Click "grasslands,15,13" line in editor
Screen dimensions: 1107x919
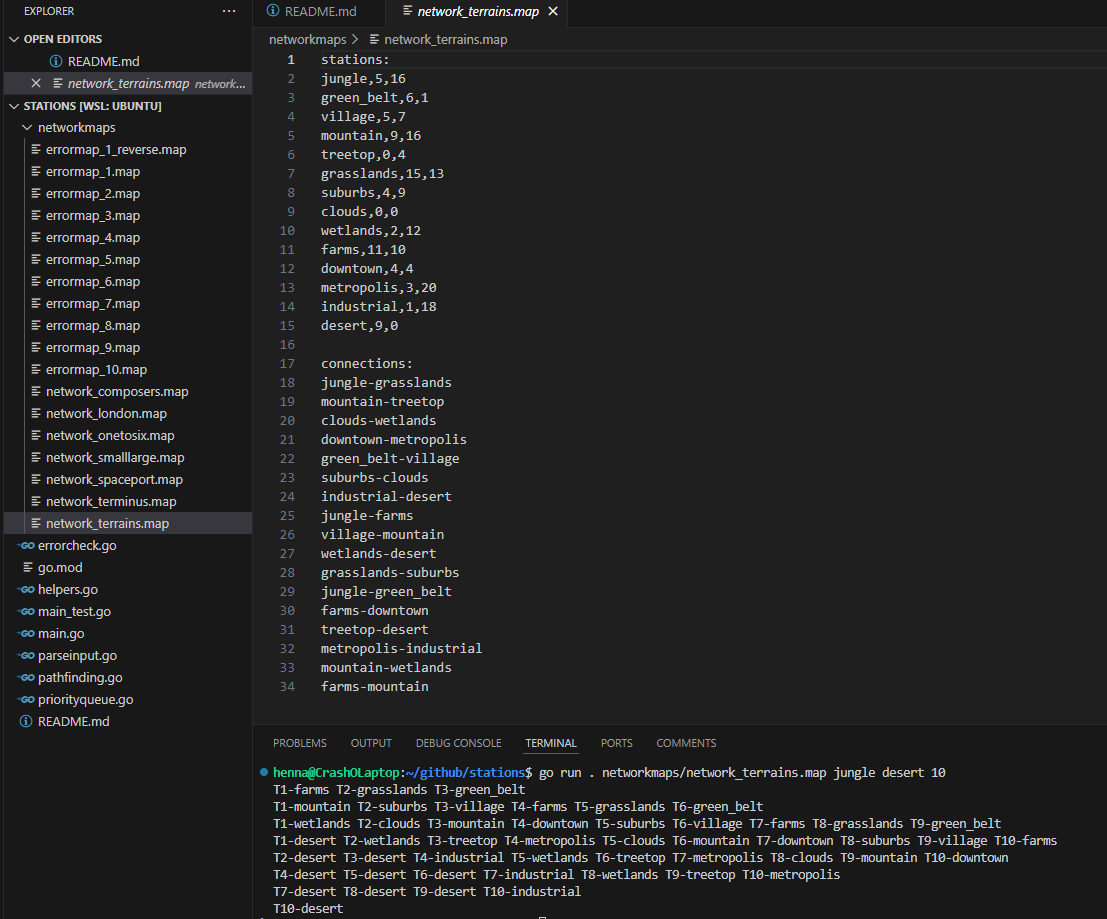coord(382,174)
